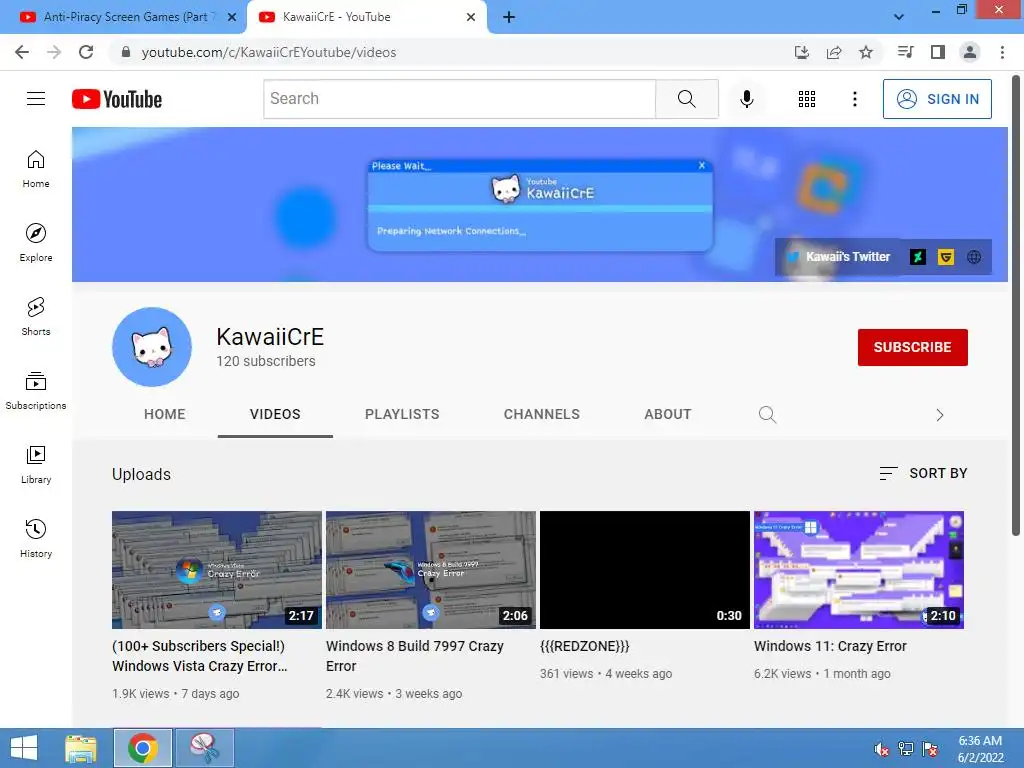Click the YouTube logo
Viewport: 1024px width, 768px height.
pyautogui.click(x=117, y=99)
